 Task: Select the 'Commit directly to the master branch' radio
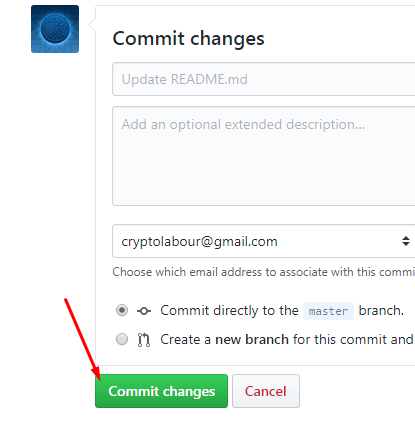[x=122, y=310]
